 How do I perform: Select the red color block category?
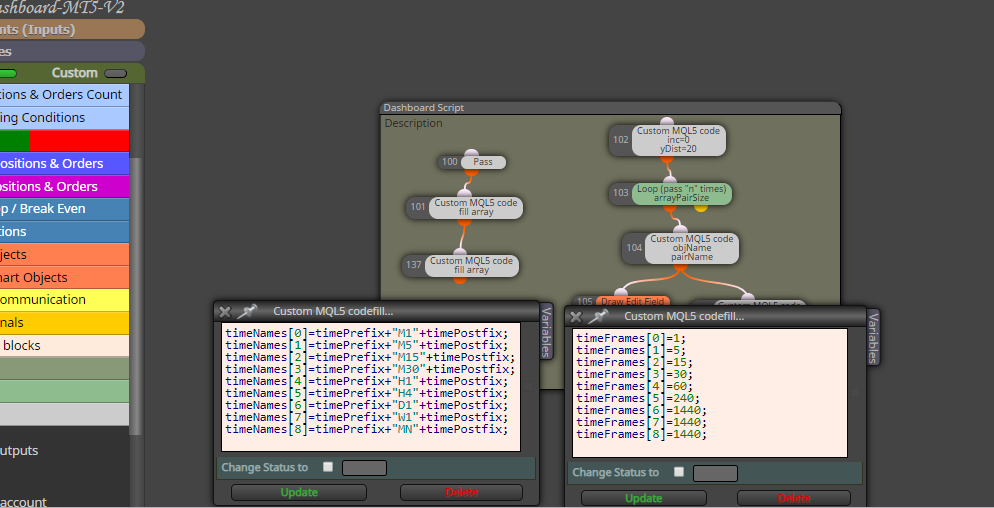pos(79,141)
